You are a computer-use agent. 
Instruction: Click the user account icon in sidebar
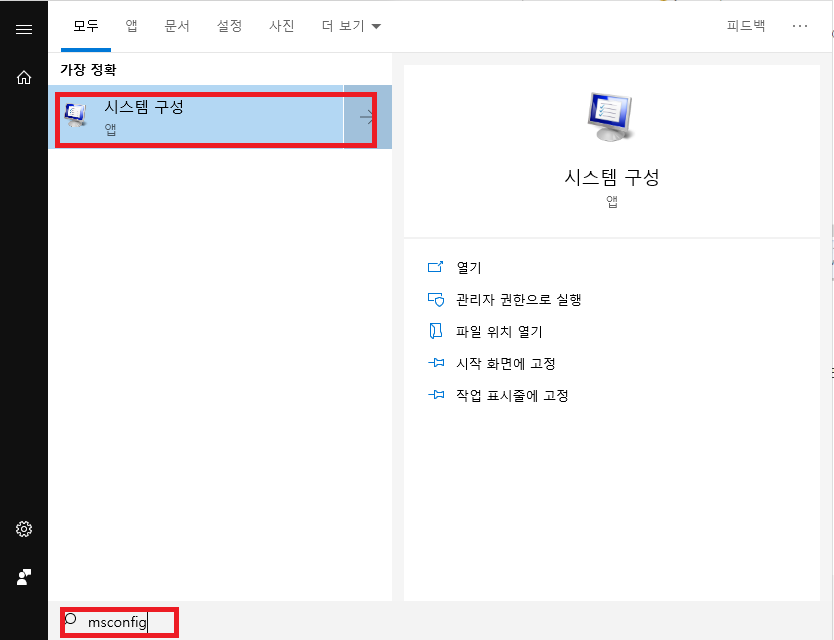[x=24, y=577]
